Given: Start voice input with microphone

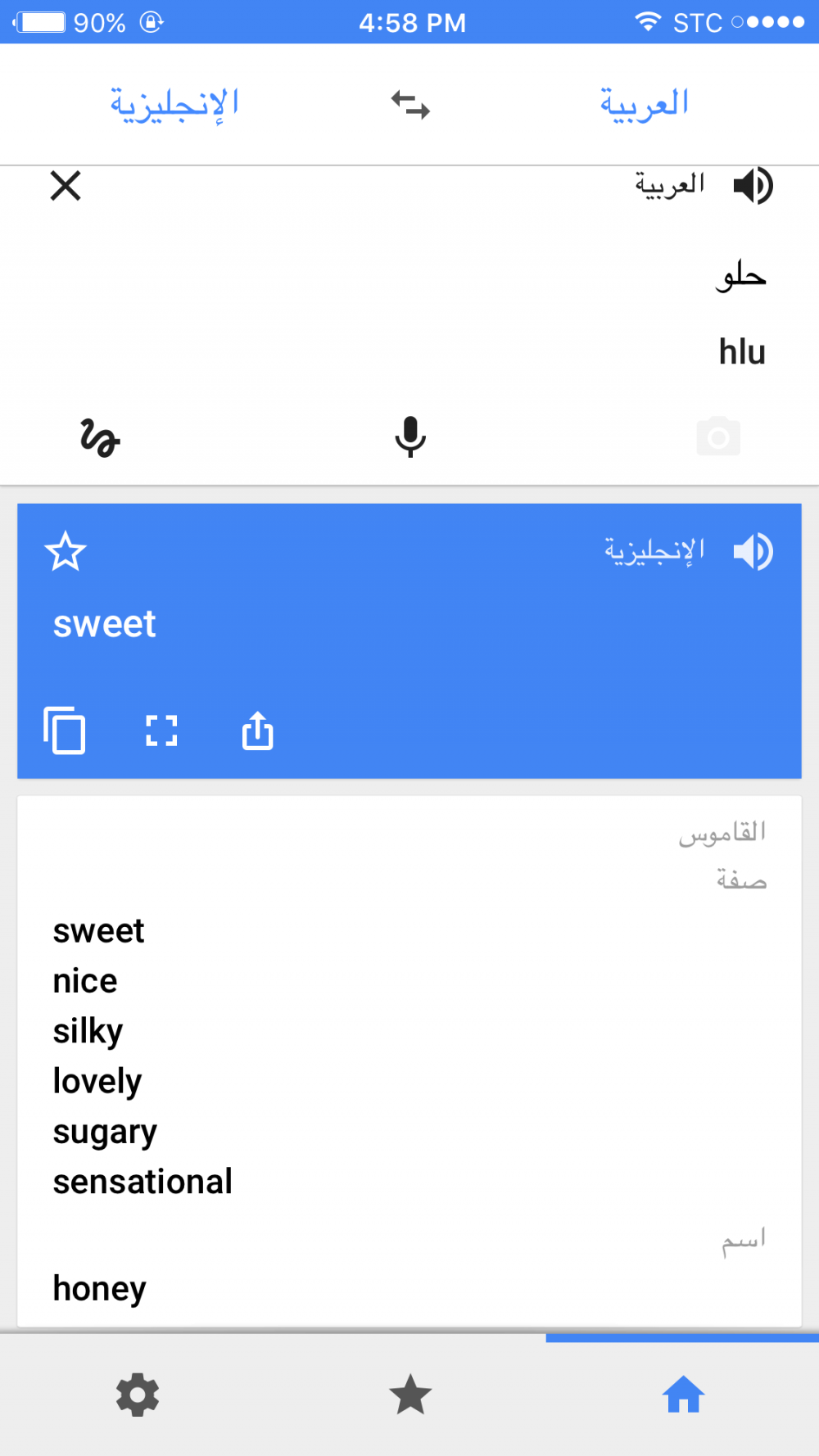Looking at the screenshot, I should 410,436.
